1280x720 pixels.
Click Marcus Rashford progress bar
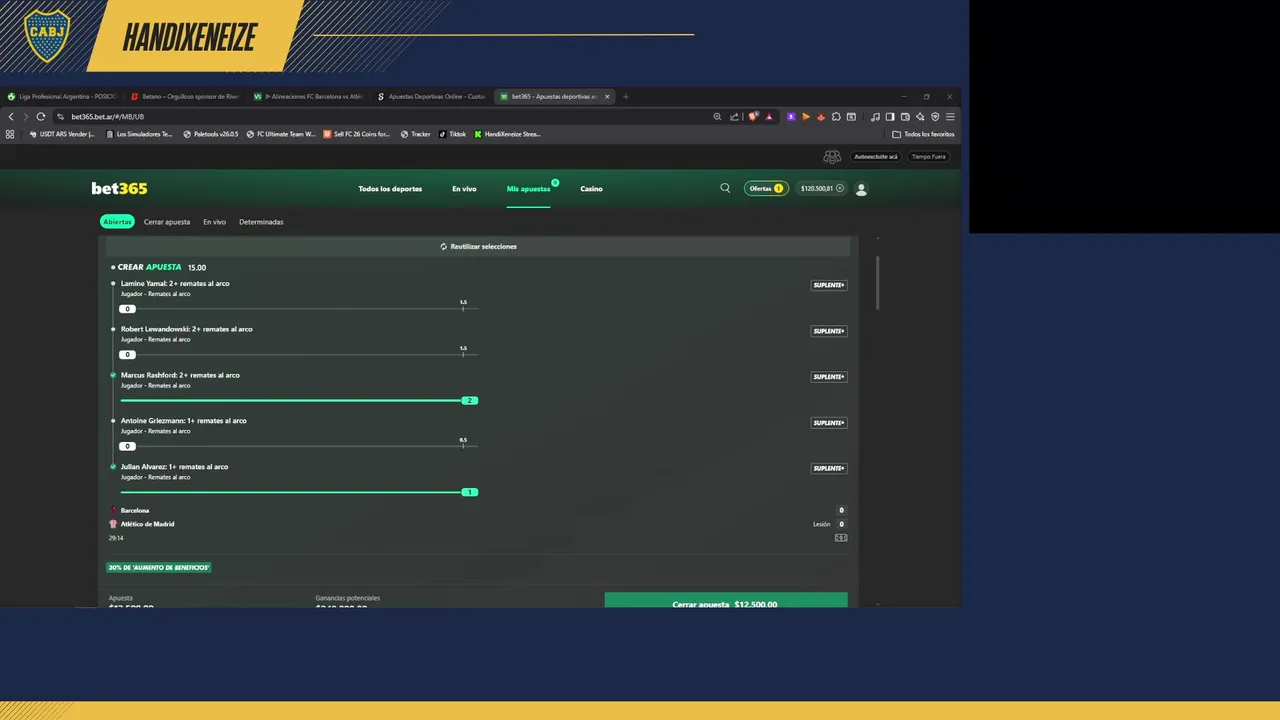(x=299, y=400)
